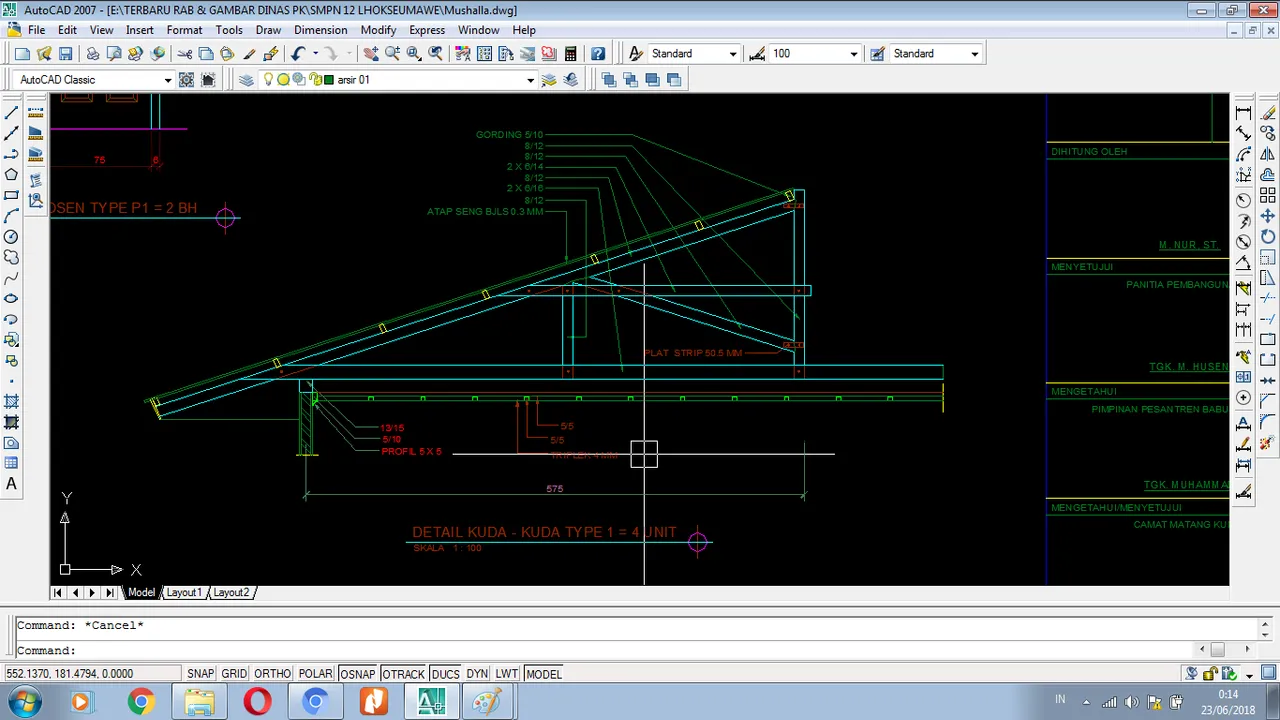Viewport: 1280px width, 720px height.
Task: Switch to the Layout2 tab
Action: [x=231, y=592]
